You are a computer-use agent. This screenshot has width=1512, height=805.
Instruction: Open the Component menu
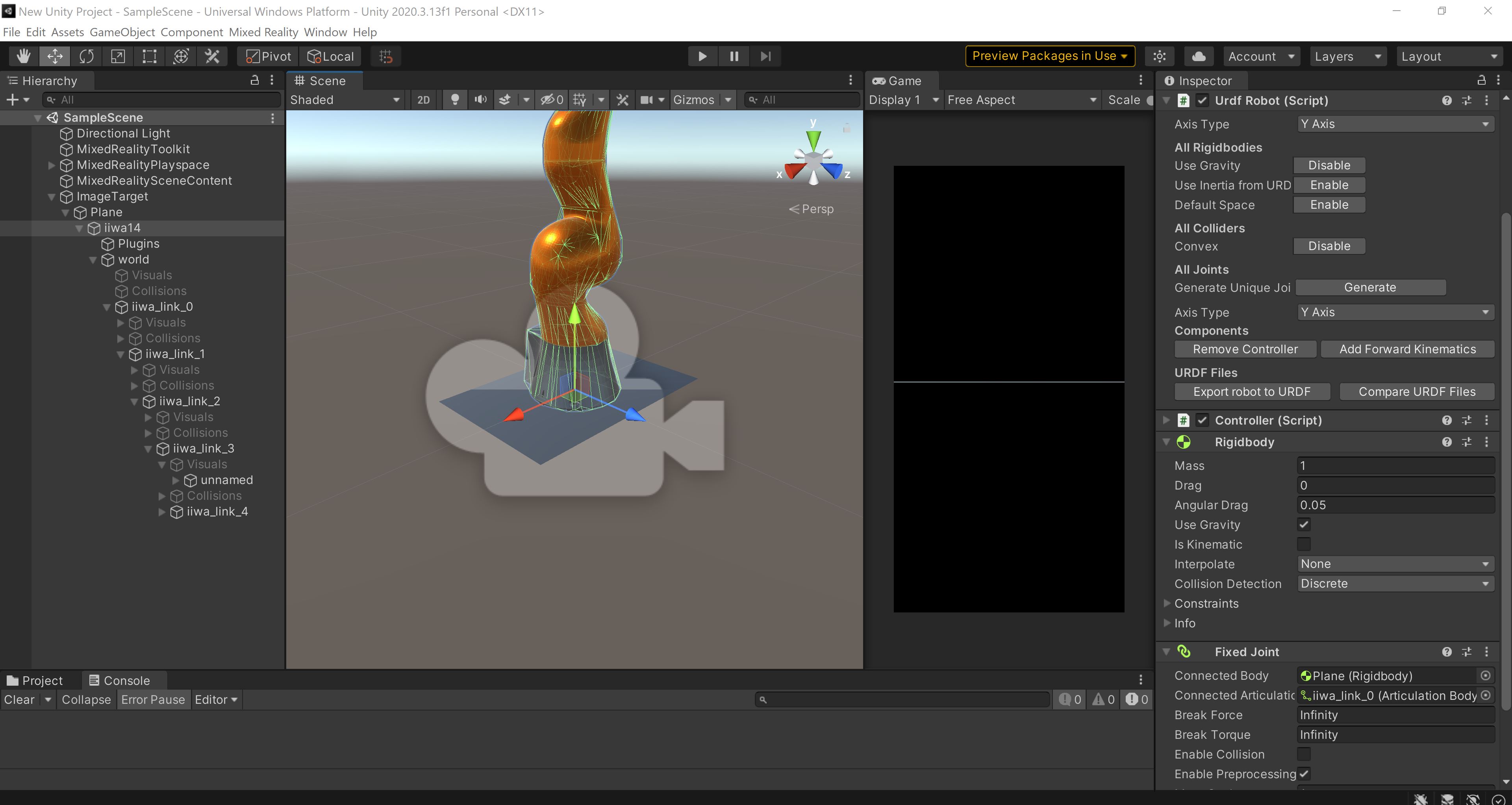click(x=192, y=32)
